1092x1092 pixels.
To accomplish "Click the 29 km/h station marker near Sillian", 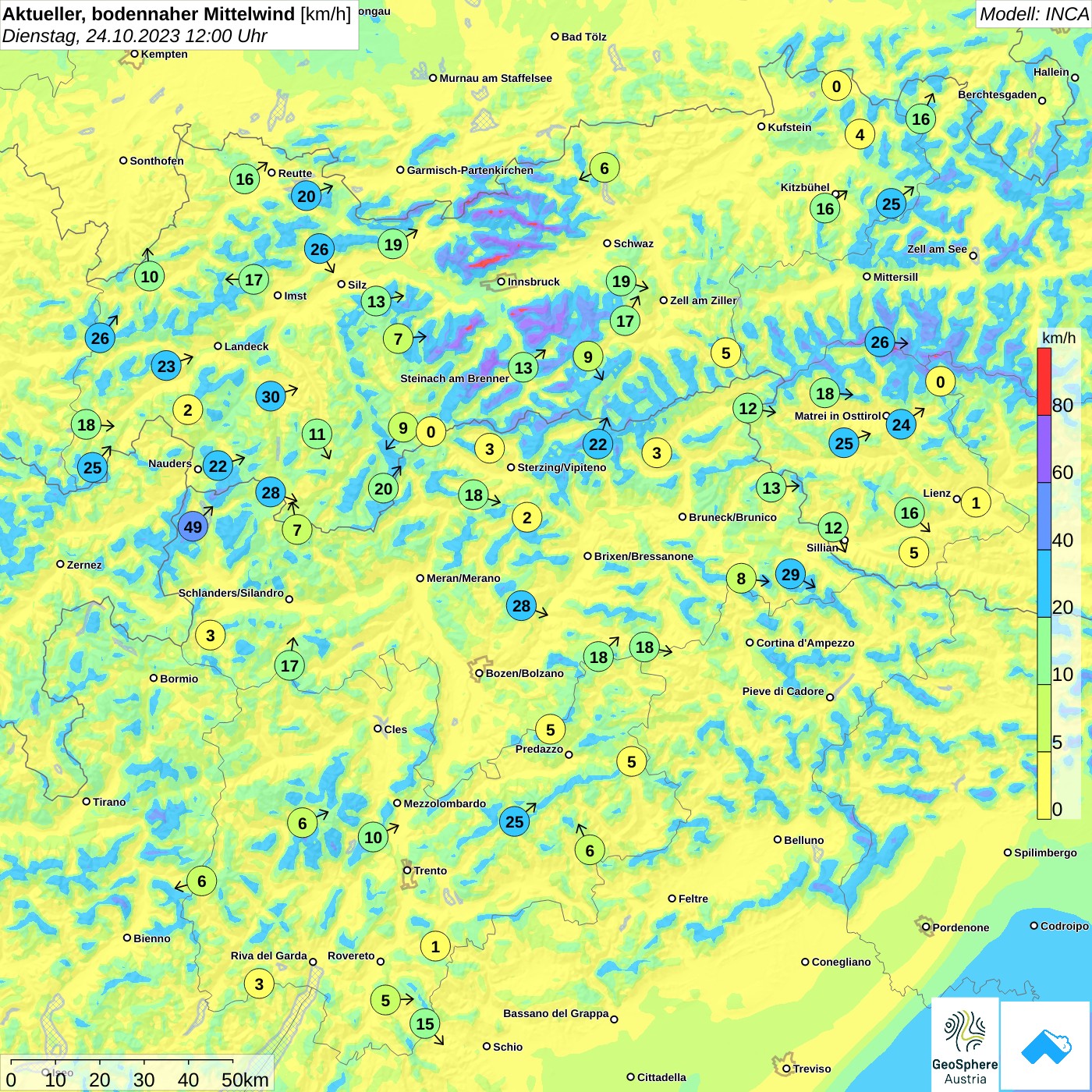I will click(x=791, y=575).
